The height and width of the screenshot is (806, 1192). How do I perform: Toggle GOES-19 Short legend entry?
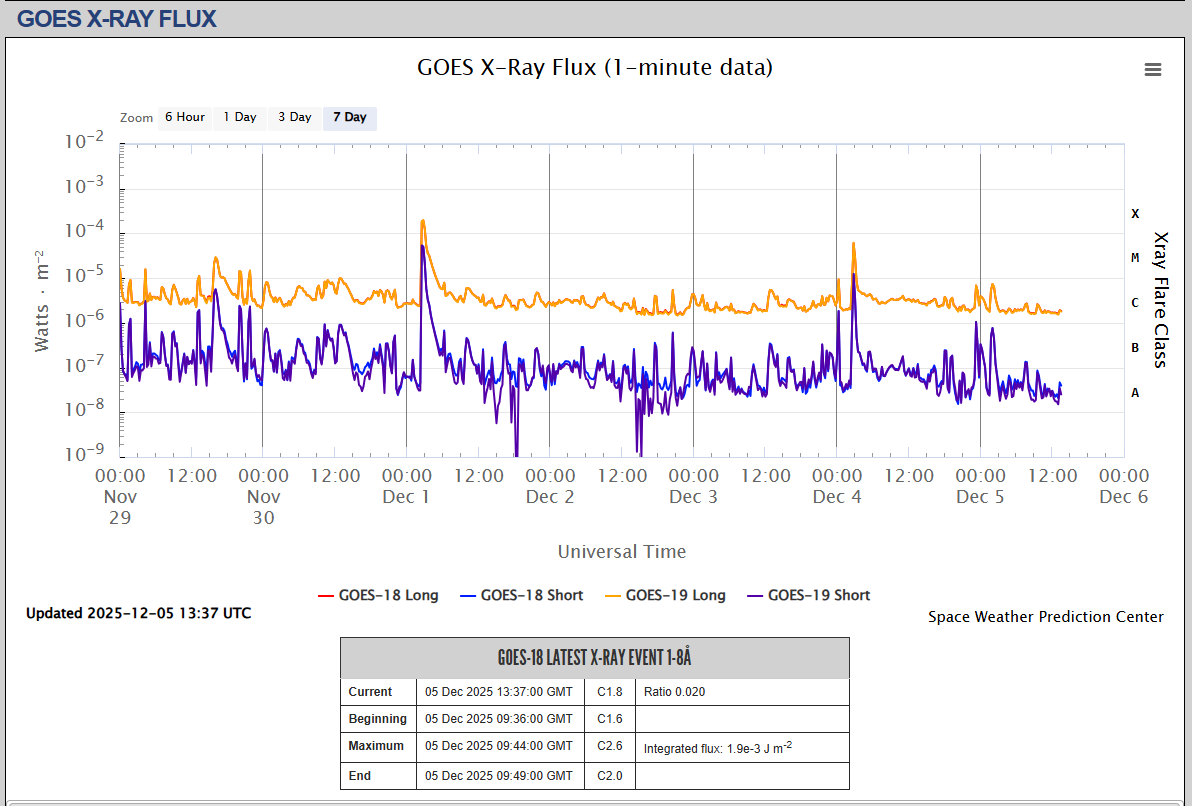coord(818,595)
